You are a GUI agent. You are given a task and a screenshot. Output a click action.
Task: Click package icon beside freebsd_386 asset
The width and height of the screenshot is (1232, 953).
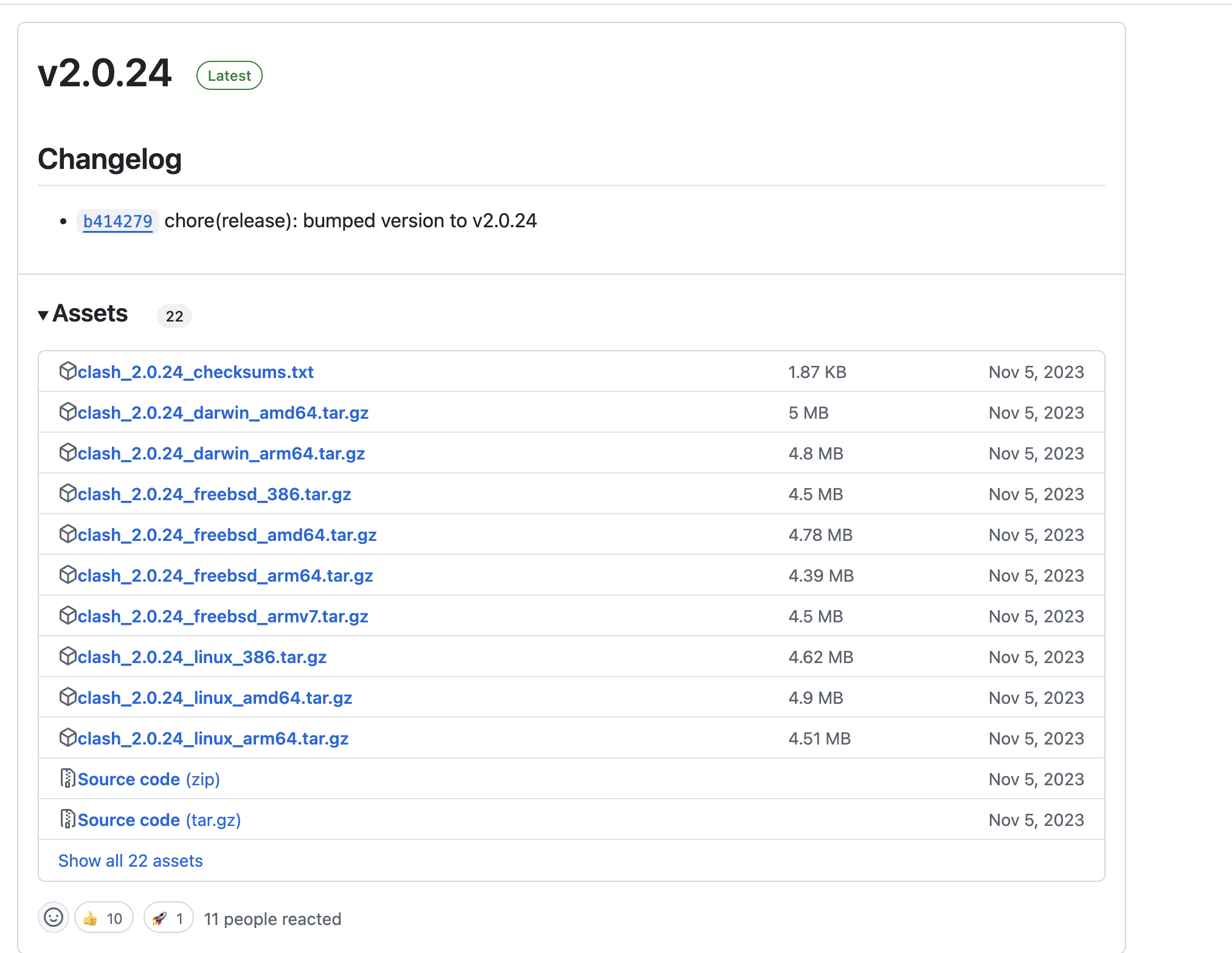[x=67, y=493]
